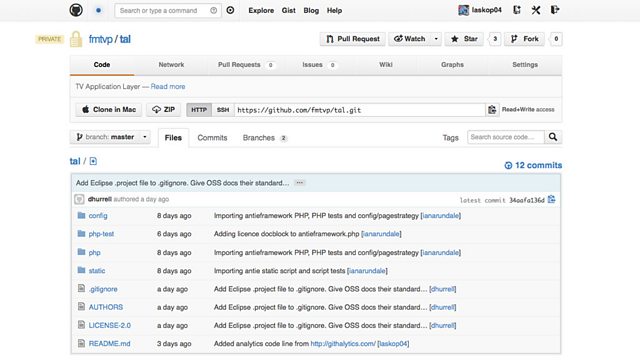
Task: Focus the Search source code field
Action: (506, 137)
